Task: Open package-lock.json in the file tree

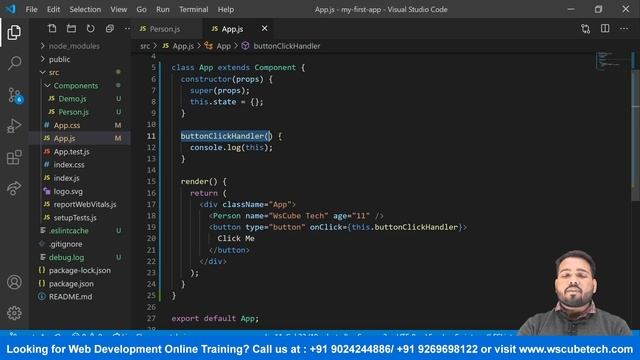Action: [x=79, y=270]
